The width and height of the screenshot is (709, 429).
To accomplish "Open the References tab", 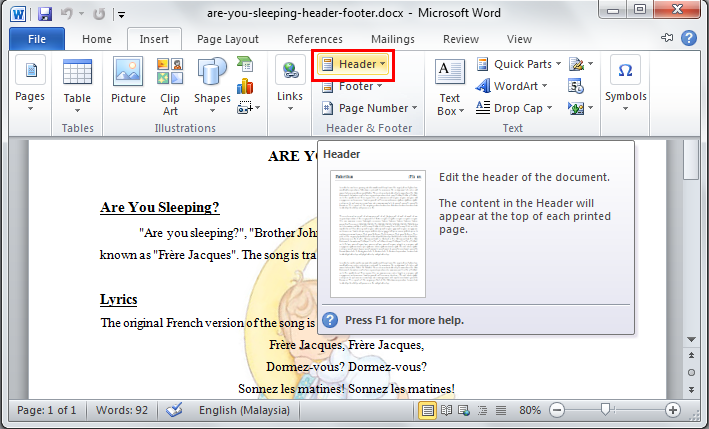I will tap(315, 39).
